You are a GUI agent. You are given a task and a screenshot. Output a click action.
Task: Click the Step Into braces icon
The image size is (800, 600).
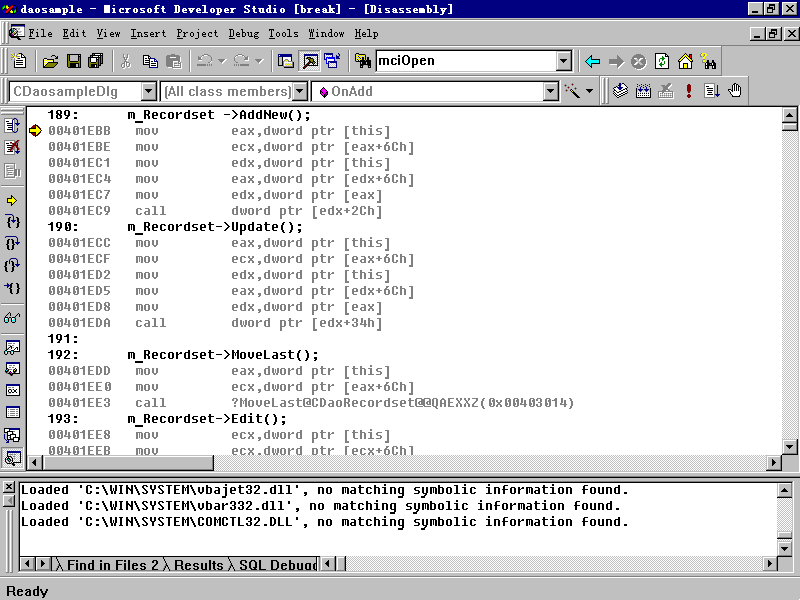(x=12, y=221)
